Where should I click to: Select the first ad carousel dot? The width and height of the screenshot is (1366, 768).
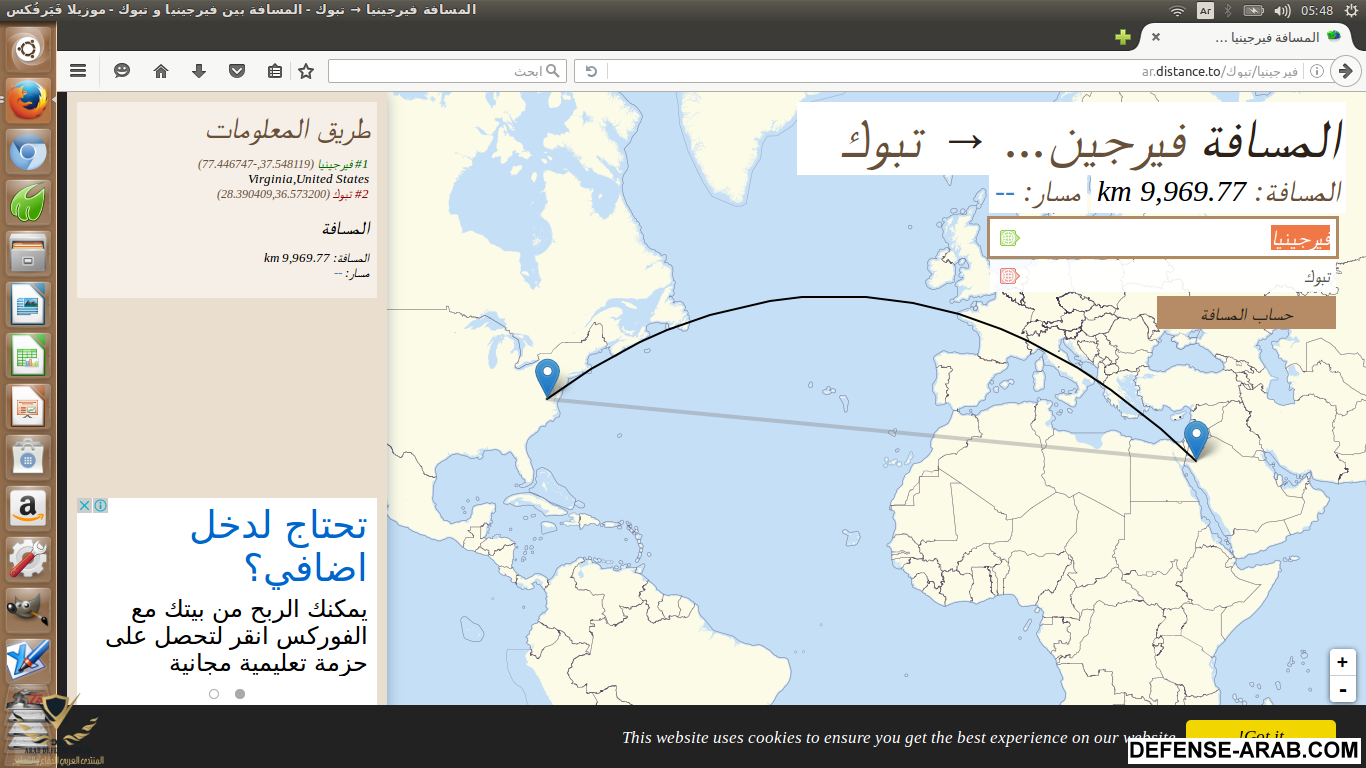[x=214, y=693]
